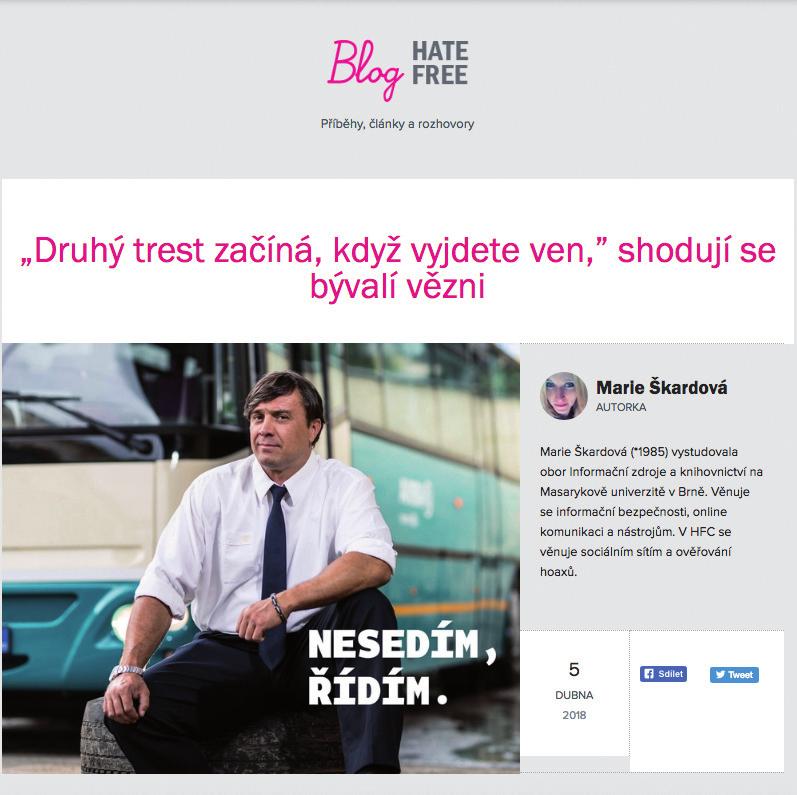Open Marie Škardová's round avatar photo
The image size is (797, 795).
(563, 396)
